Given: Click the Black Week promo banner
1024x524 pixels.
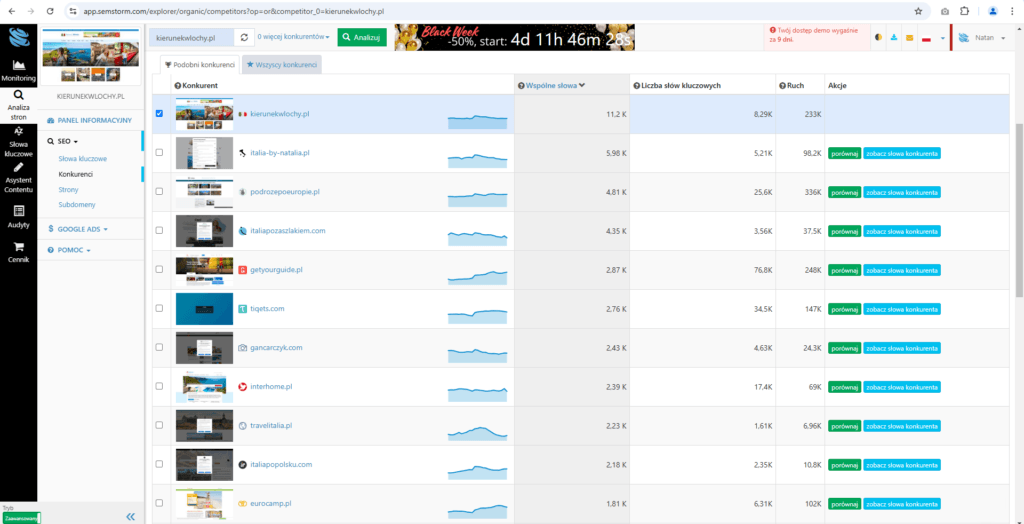Looking at the screenshot, I should [x=514, y=38].
